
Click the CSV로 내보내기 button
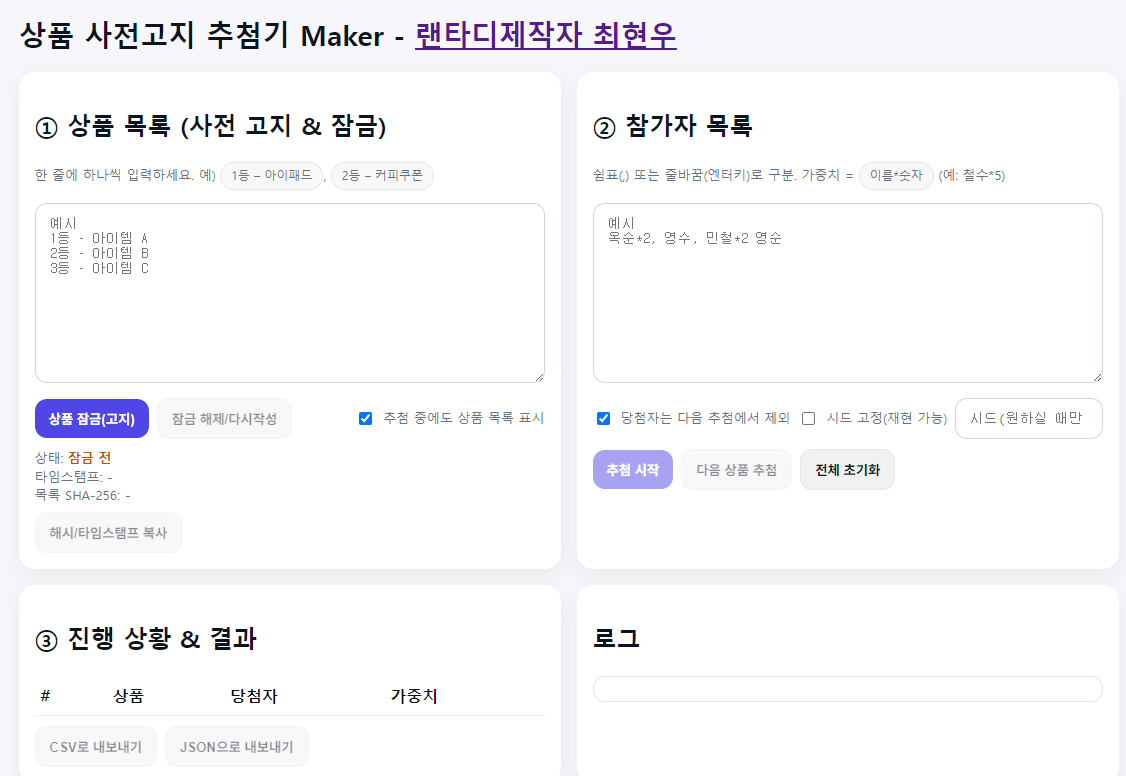click(96, 747)
